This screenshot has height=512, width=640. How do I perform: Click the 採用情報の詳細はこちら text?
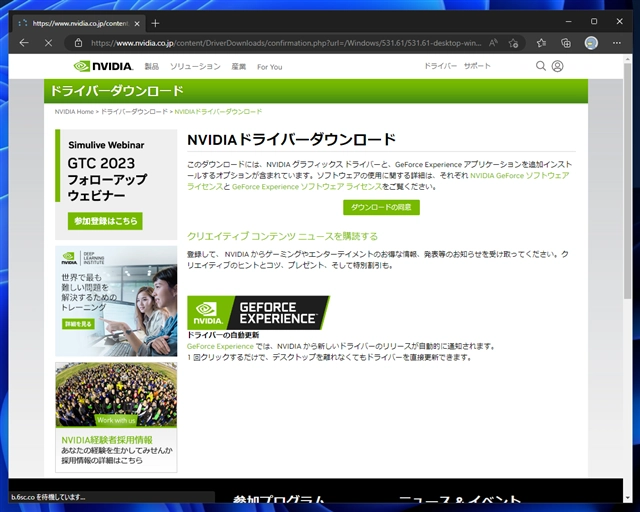[x=102, y=460]
